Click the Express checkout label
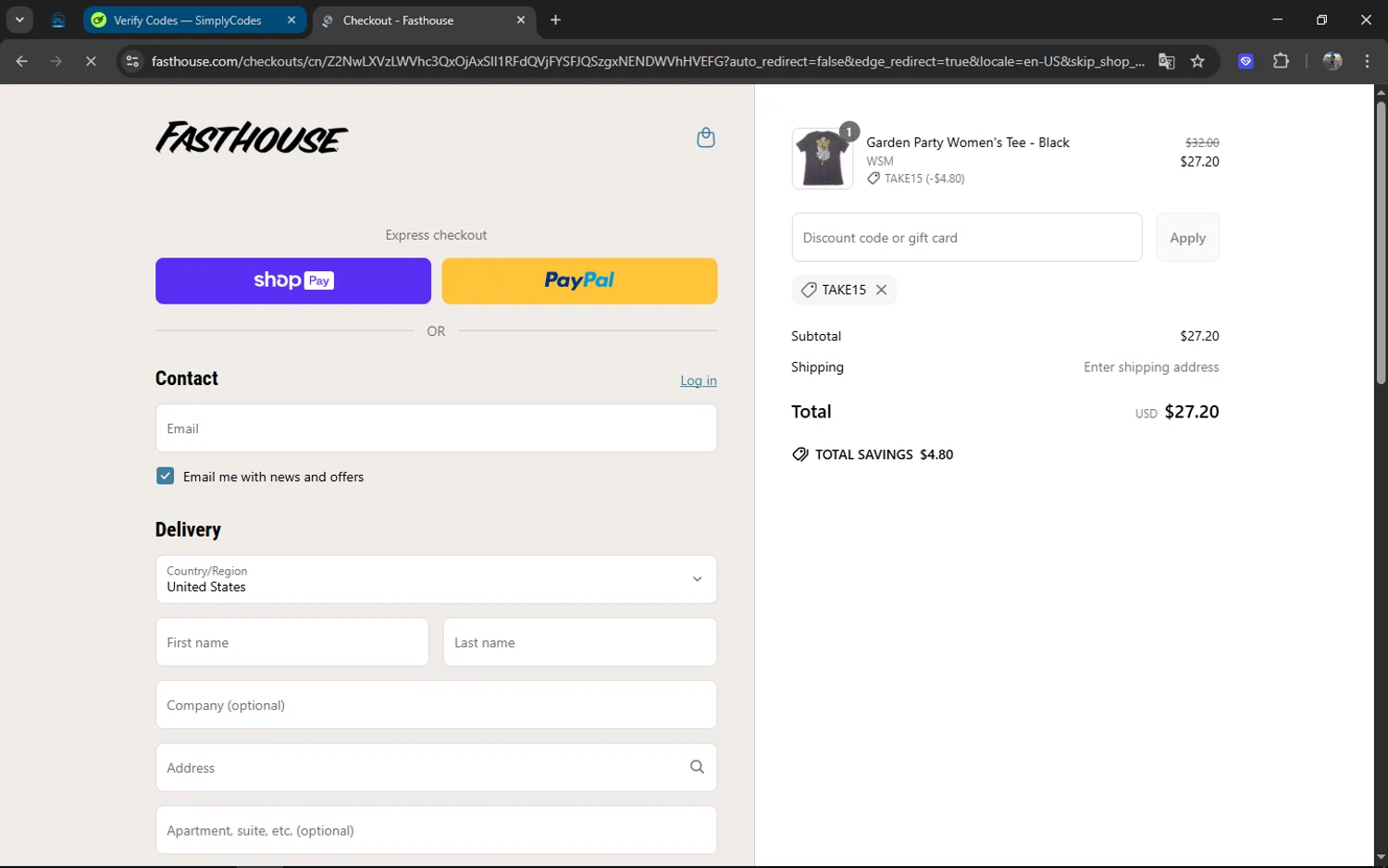 (x=436, y=235)
